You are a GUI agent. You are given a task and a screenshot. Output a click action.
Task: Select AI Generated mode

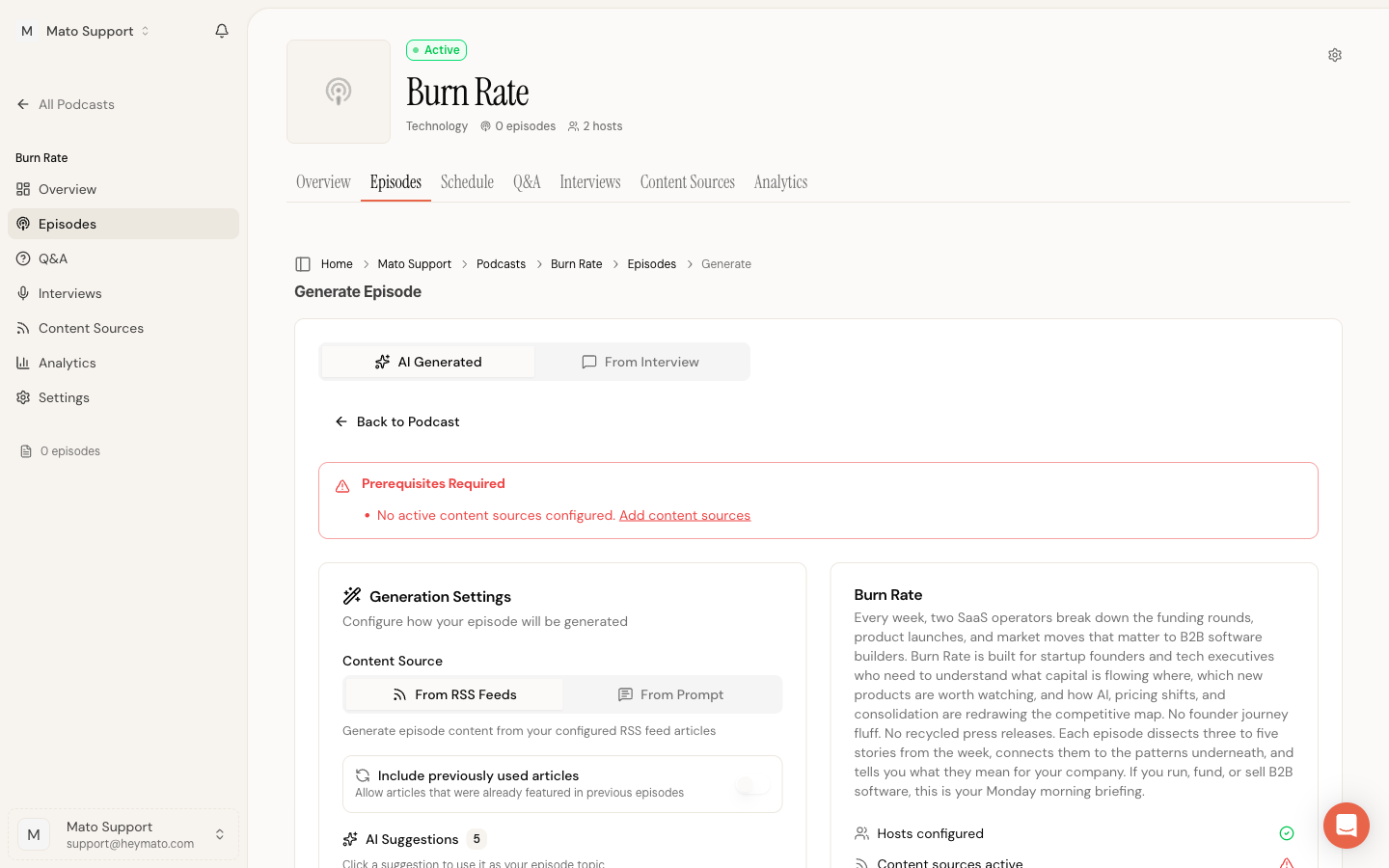[x=428, y=362]
